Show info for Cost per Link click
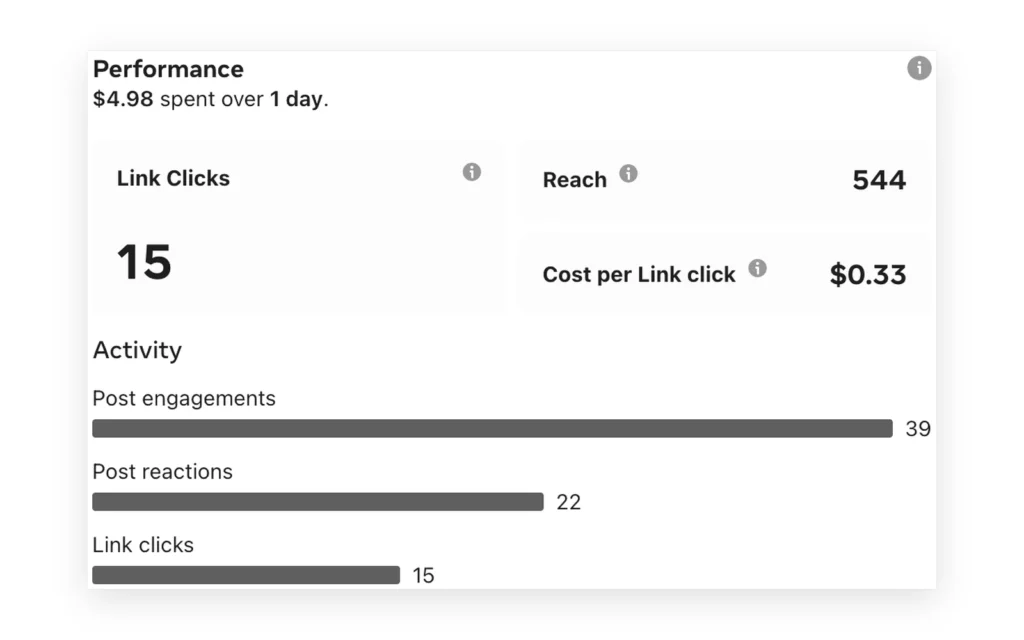 [x=758, y=268]
